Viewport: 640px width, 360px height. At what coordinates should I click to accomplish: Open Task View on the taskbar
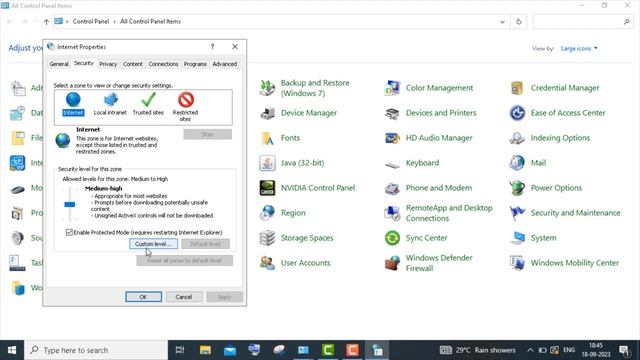click(x=180, y=350)
